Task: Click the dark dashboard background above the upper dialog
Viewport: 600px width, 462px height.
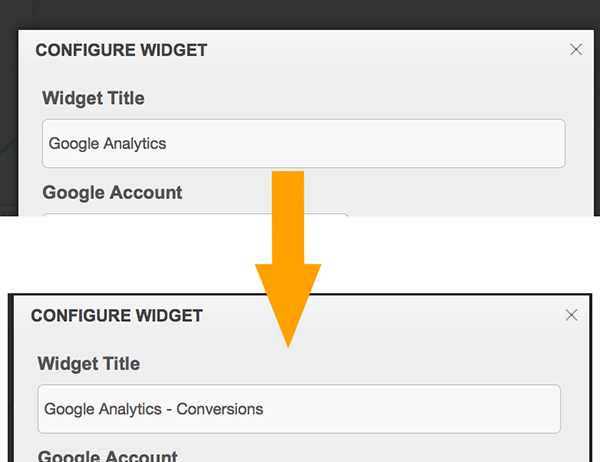Action: pyautogui.click(x=300, y=14)
